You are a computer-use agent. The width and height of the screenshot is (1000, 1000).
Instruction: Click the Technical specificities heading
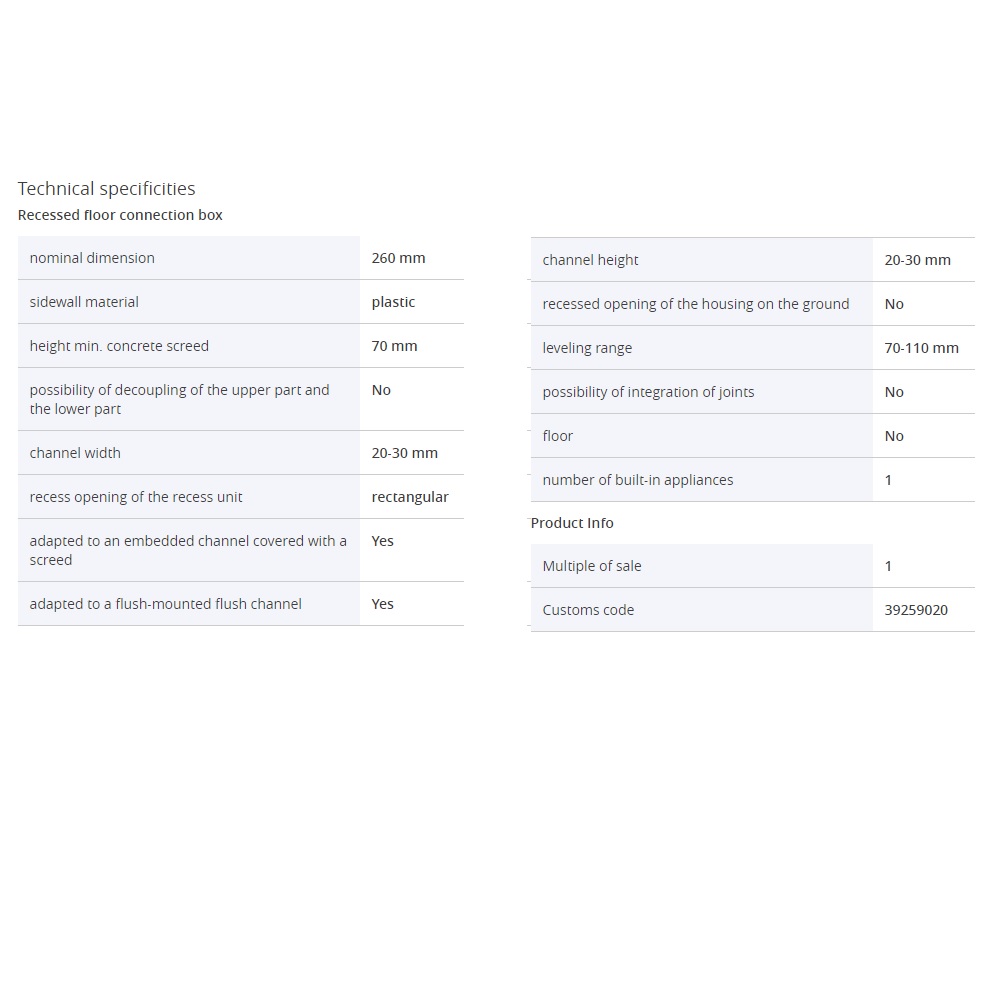pyautogui.click(x=106, y=189)
